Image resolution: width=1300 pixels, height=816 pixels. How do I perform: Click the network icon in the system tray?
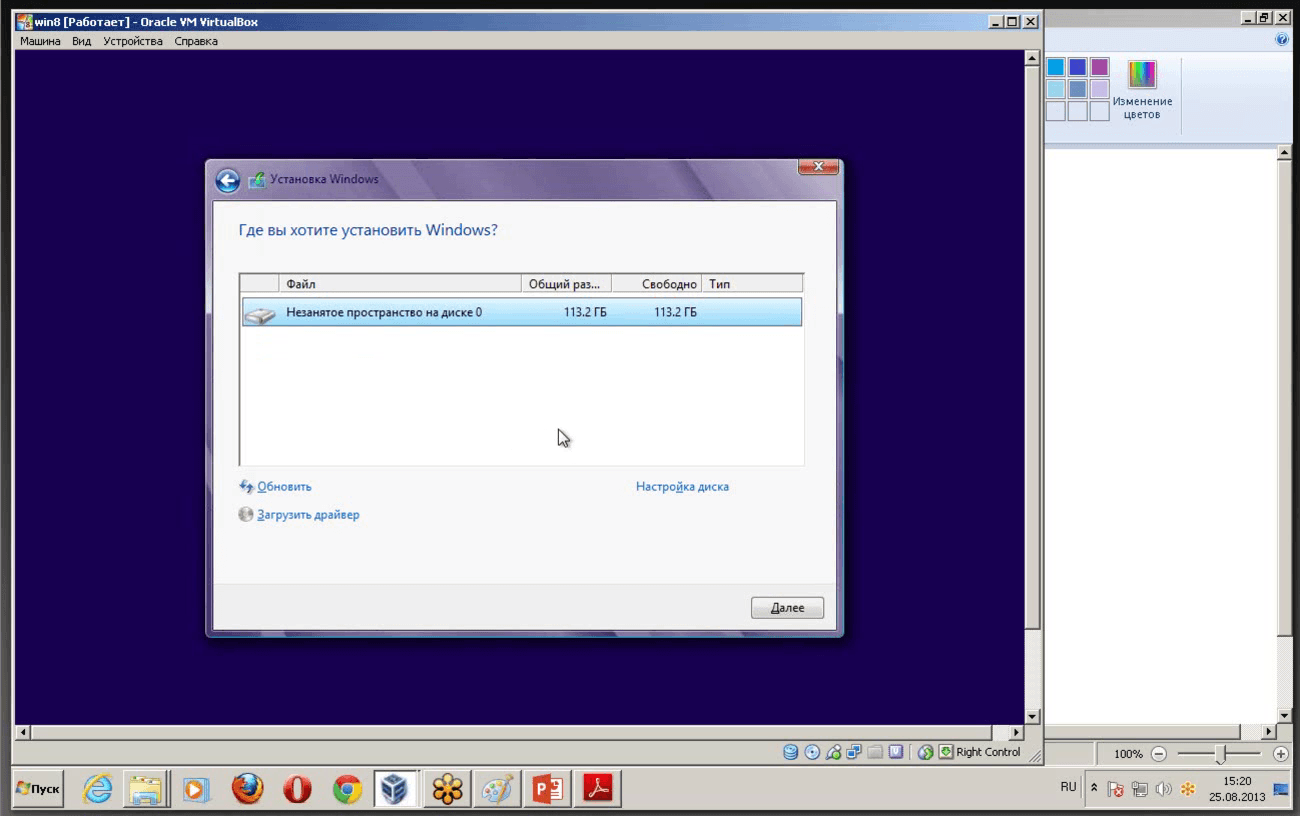pos(1140,789)
